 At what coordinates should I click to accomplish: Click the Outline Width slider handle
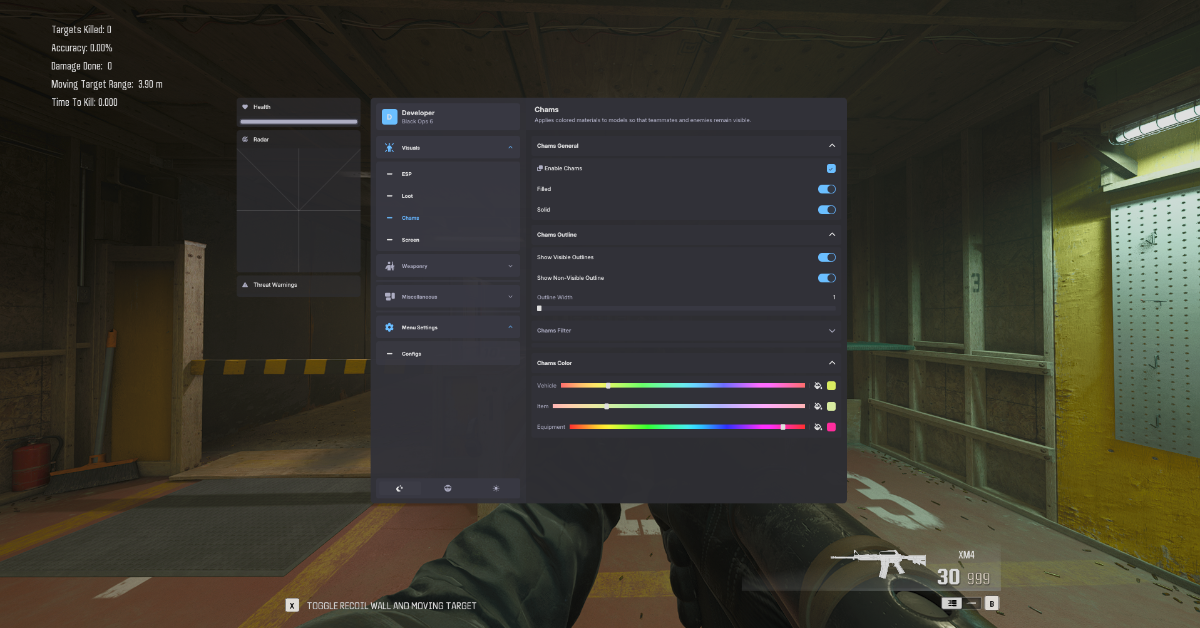(x=539, y=309)
